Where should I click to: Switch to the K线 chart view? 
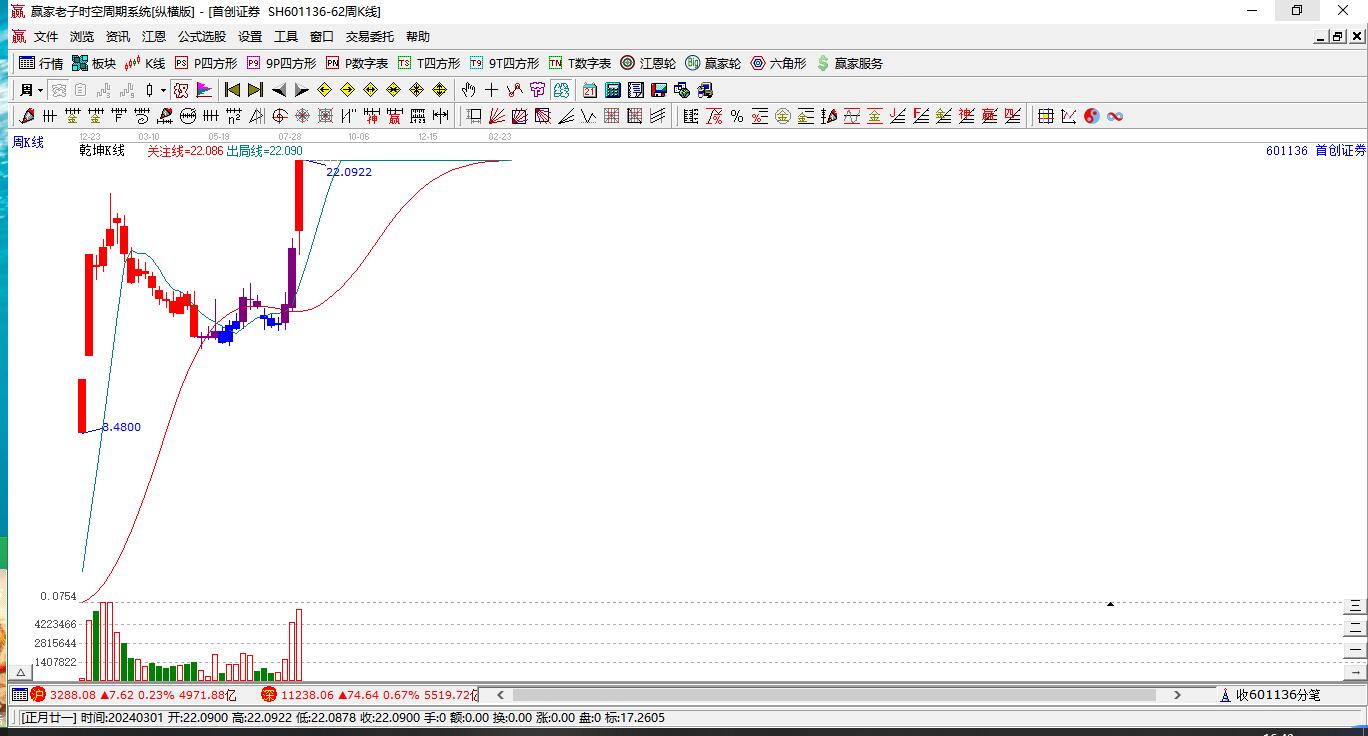pos(145,63)
